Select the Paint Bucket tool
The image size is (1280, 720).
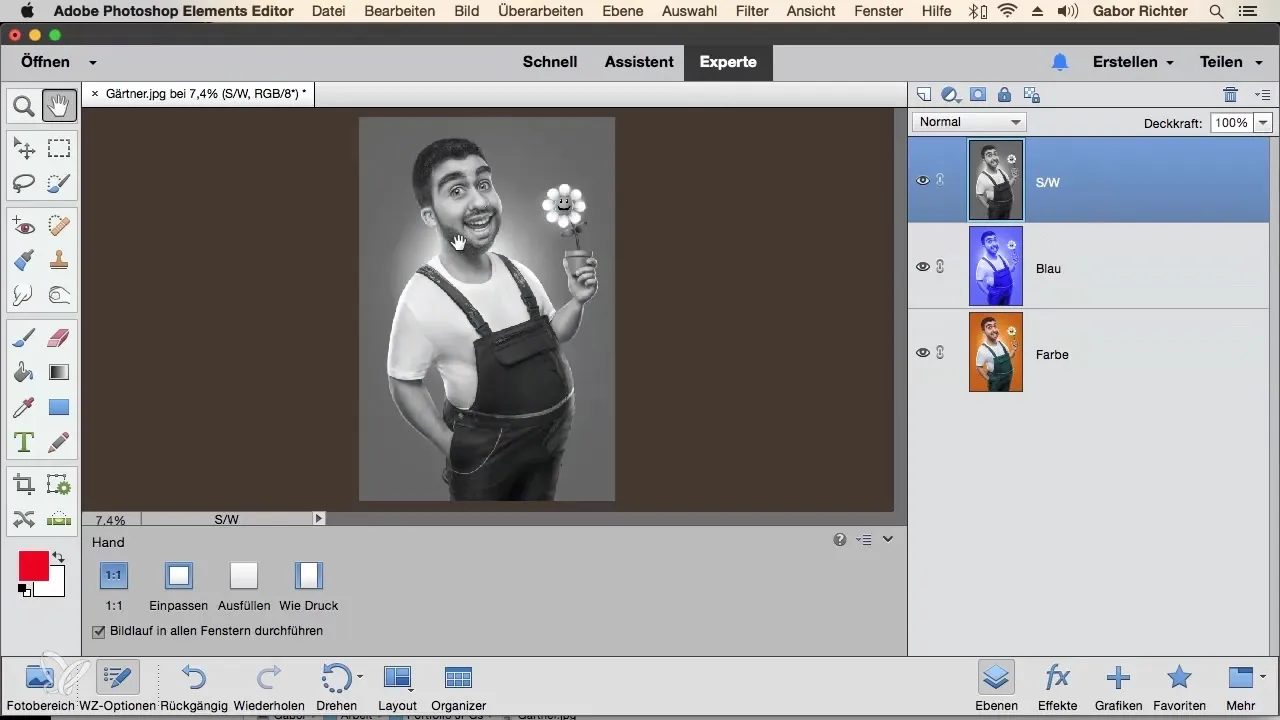[24, 373]
